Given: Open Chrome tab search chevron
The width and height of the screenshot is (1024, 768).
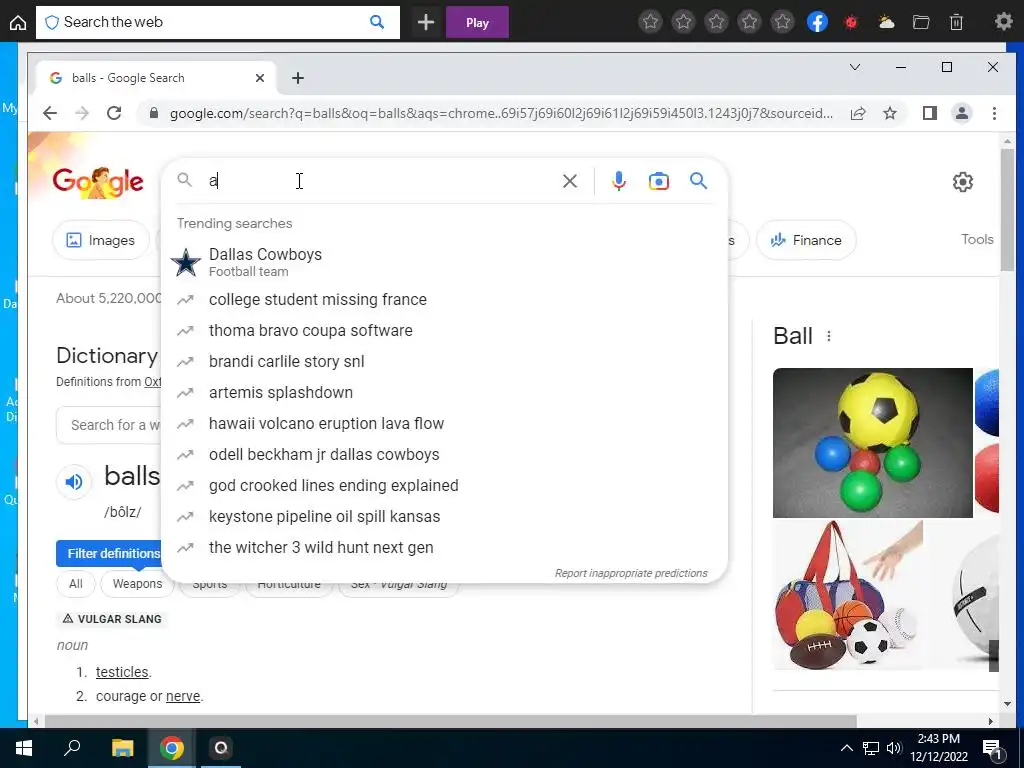Looking at the screenshot, I should click(x=854, y=67).
